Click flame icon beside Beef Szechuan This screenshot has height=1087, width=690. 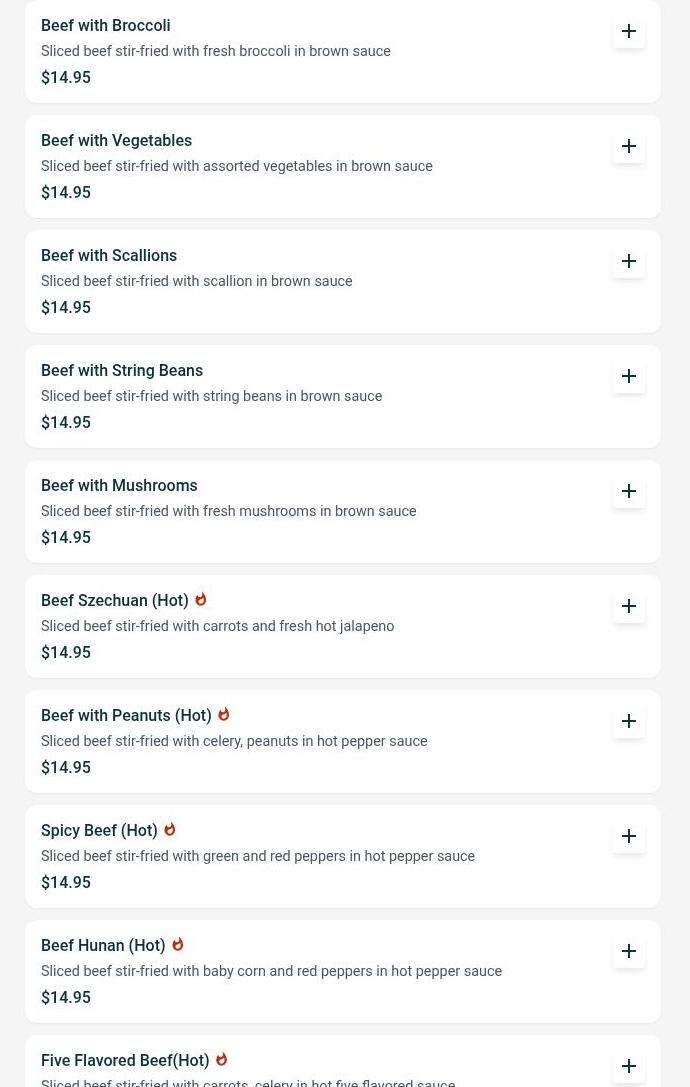pos(200,599)
